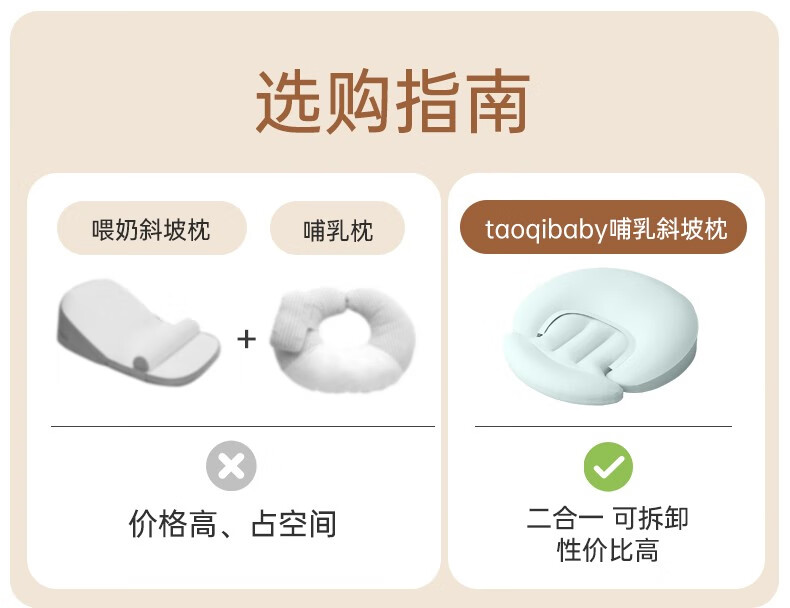Click the plus sign between pillows
This screenshot has width=790, height=608.
[246, 339]
